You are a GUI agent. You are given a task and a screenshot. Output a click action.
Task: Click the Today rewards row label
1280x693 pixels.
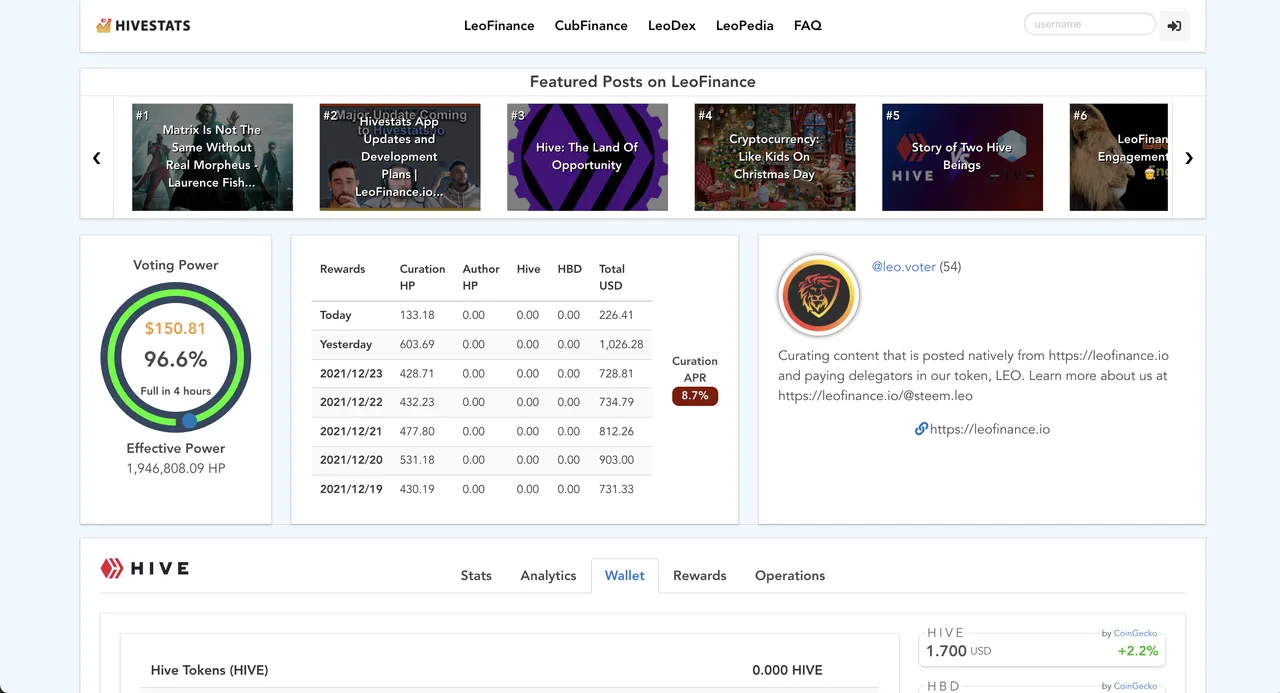pos(336,315)
